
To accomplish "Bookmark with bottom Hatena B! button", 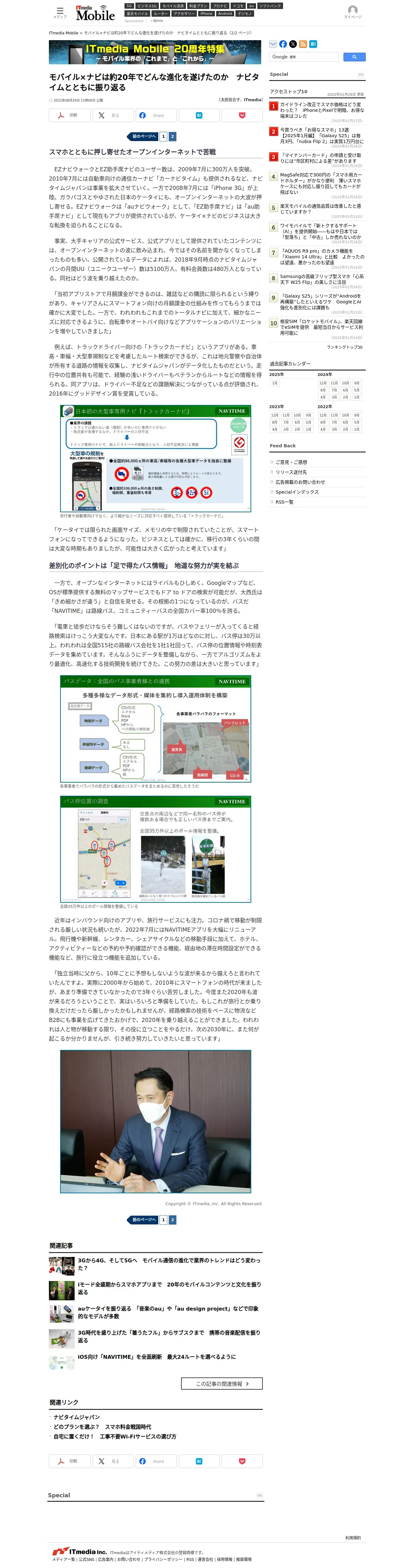I will click(198, 1461).
